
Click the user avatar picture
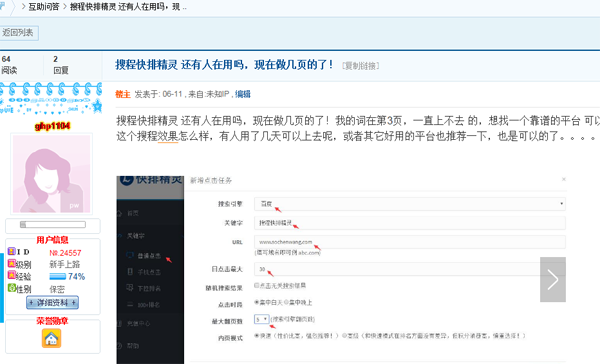click(52, 174)
